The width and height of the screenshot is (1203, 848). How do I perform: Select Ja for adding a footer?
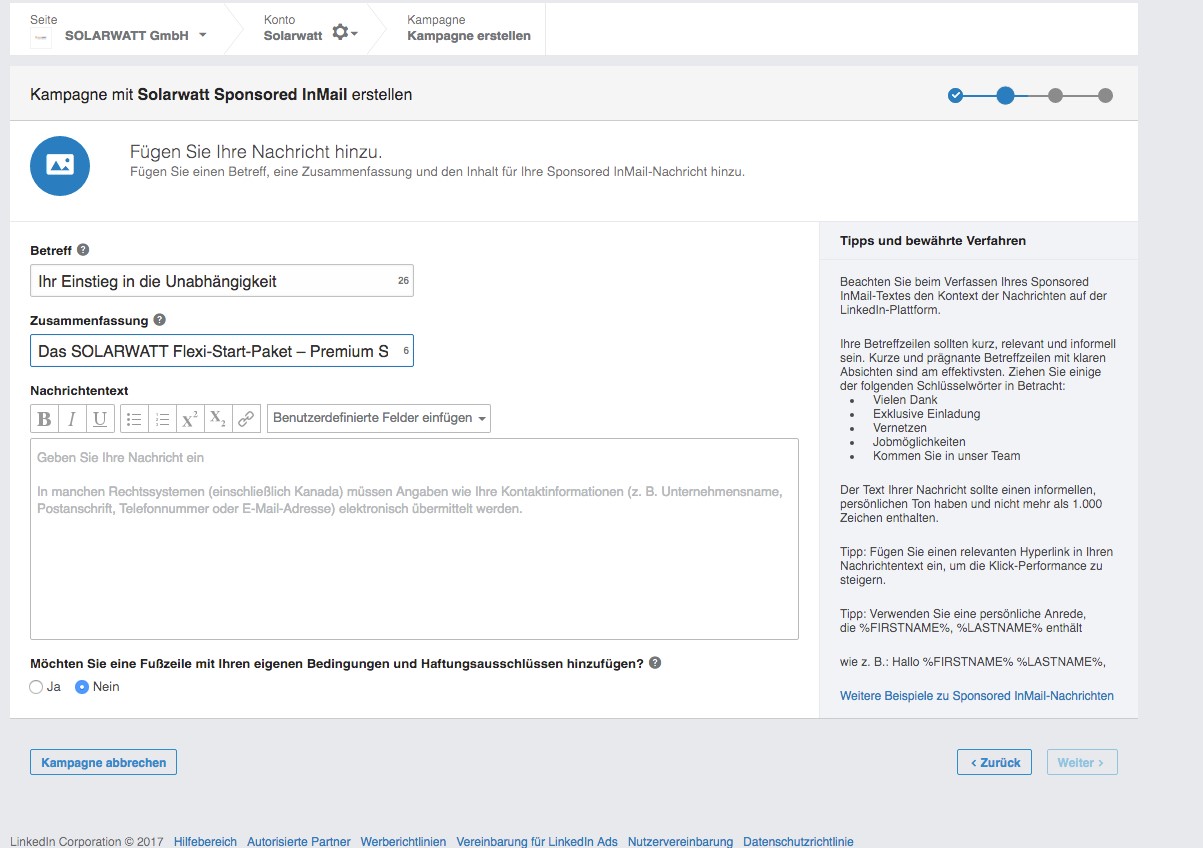pyautogui.click(x=37, y=687)
